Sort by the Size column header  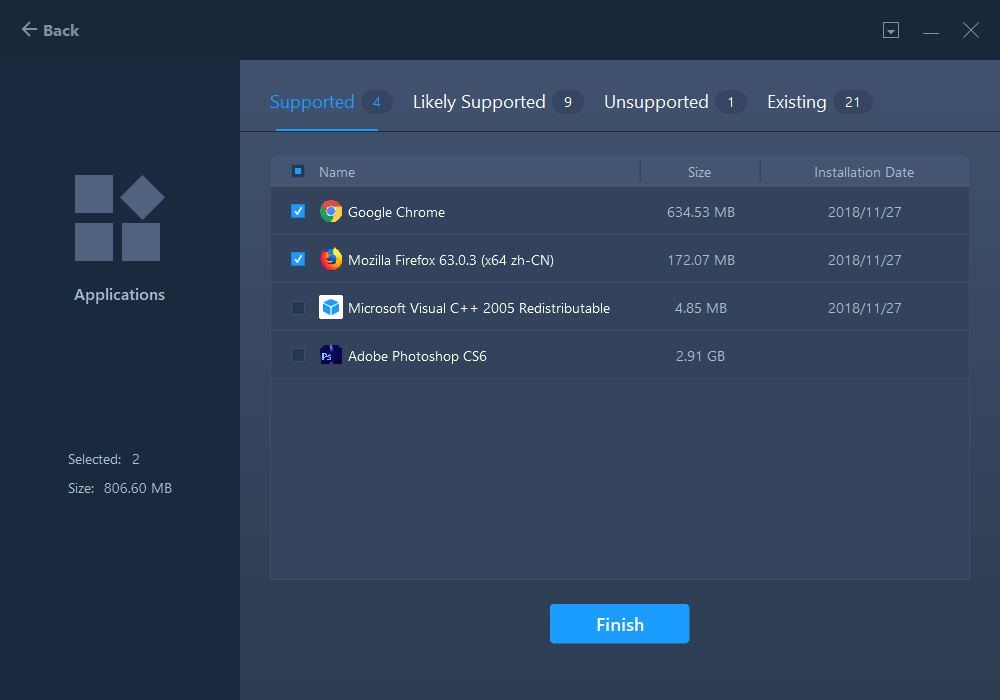point(699,172)
